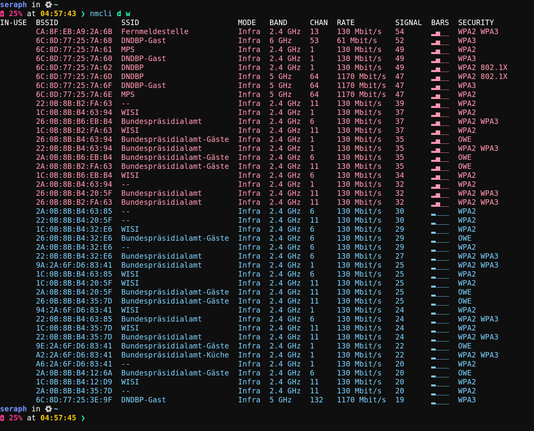Click signal value 27
The width and height of the screenshot is (534, 431).
(399, 256)
